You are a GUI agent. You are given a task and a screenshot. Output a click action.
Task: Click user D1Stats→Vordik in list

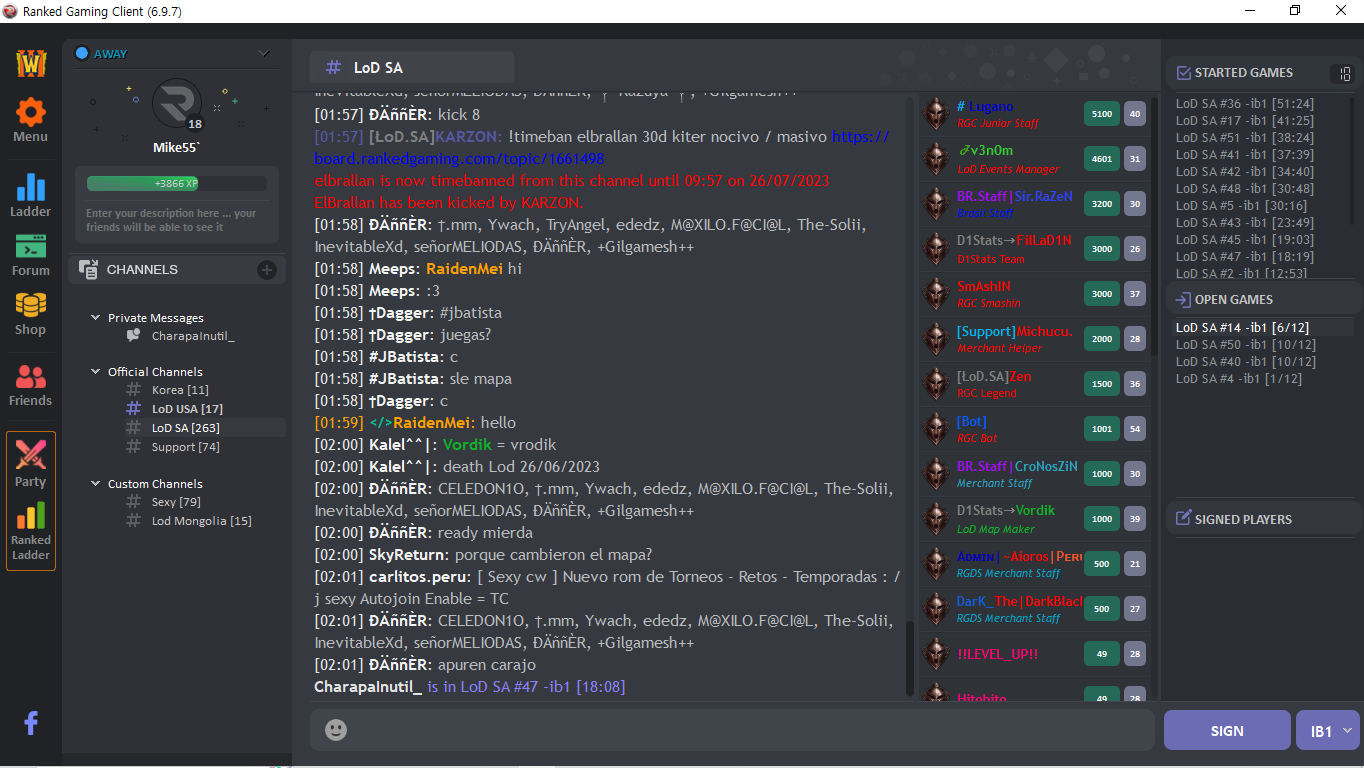(1006, 511)
